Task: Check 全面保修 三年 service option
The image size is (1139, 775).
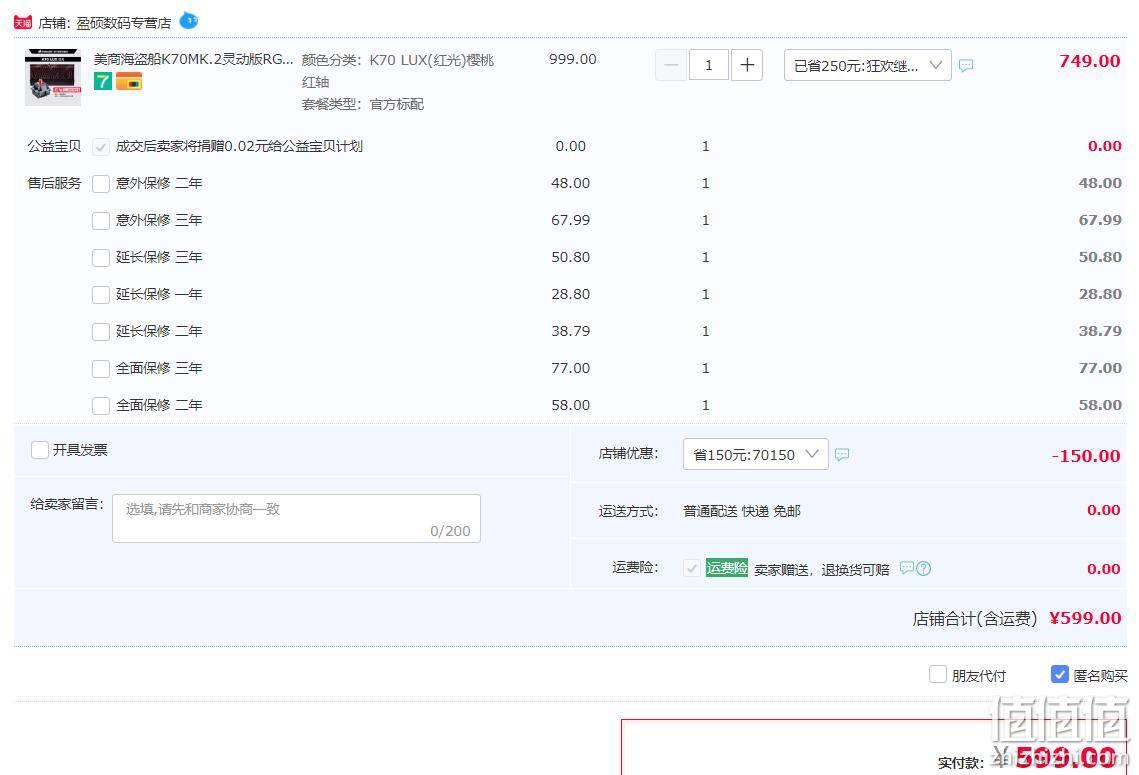Action: pyautogui.click(x=101, y=369)
